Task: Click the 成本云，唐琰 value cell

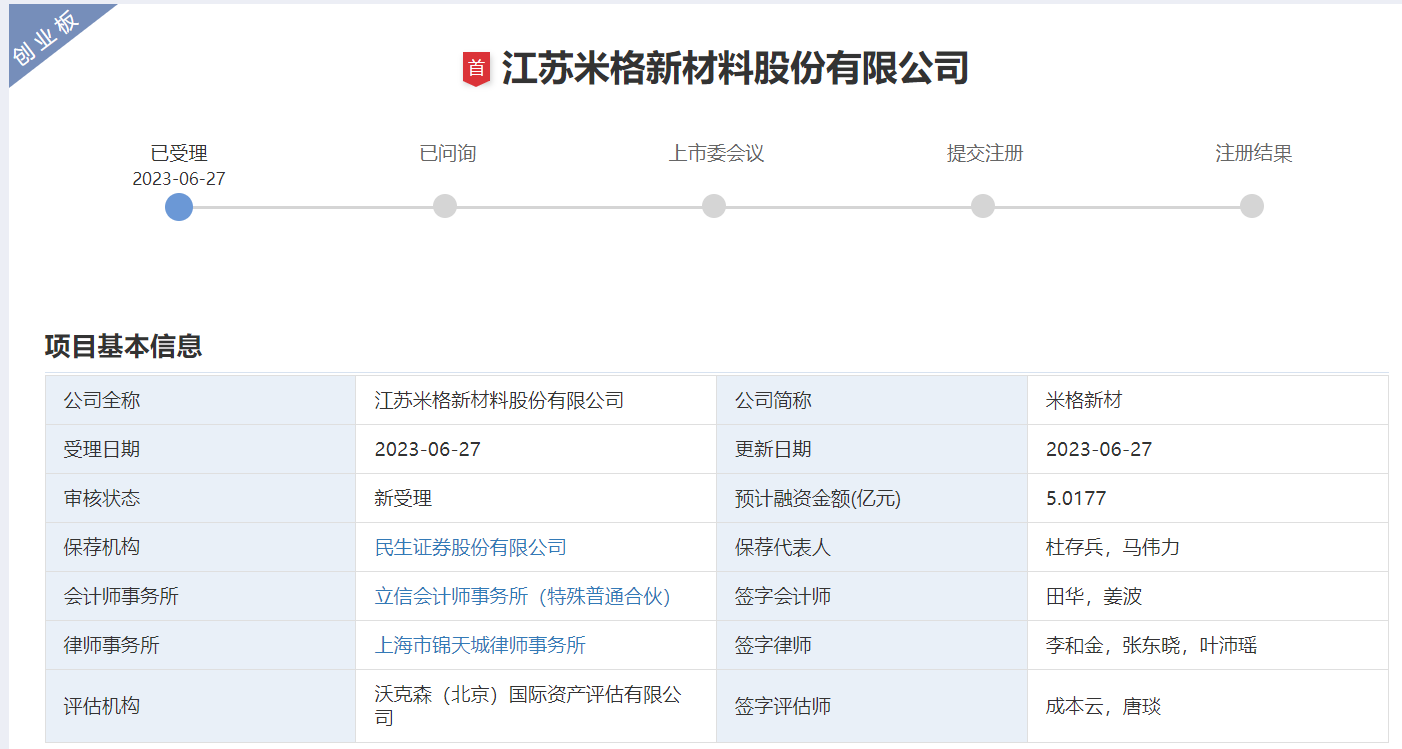Action: point(1207,706)
